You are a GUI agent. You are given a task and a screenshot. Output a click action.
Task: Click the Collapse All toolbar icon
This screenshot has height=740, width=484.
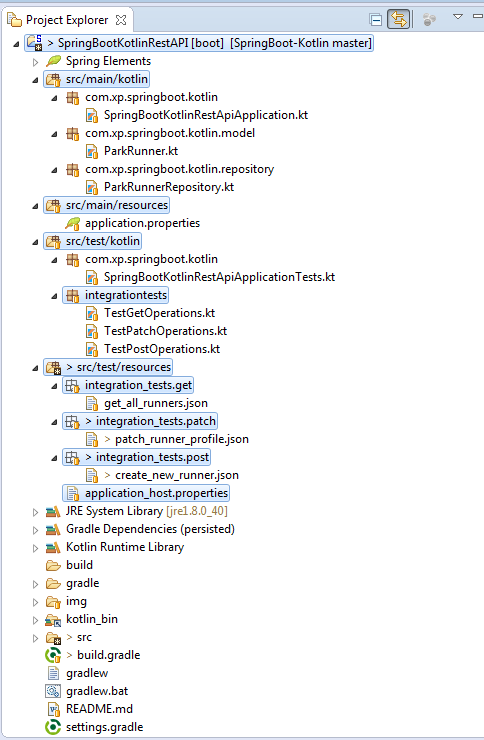(x=376, y=20)
